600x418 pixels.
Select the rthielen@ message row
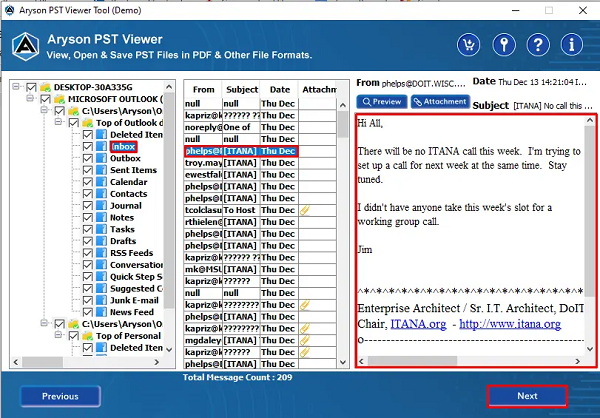tap(260, 222)
